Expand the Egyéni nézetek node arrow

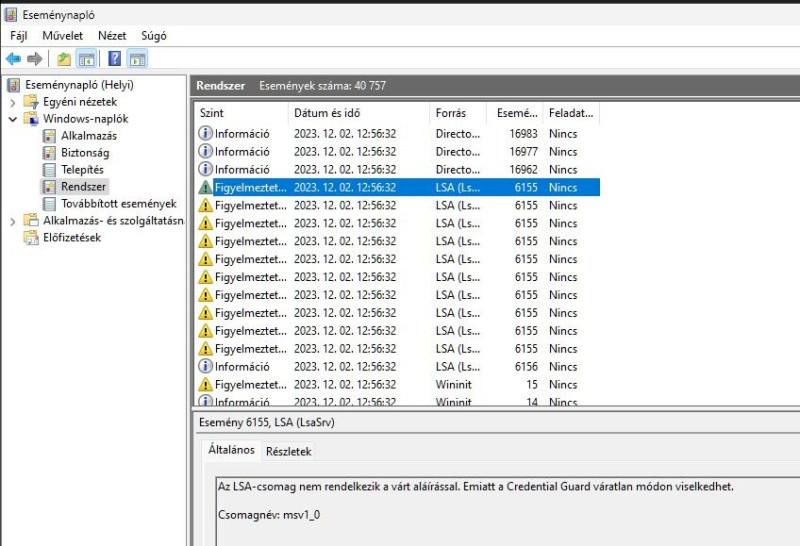pyautogui.click(x=13, y=103)
